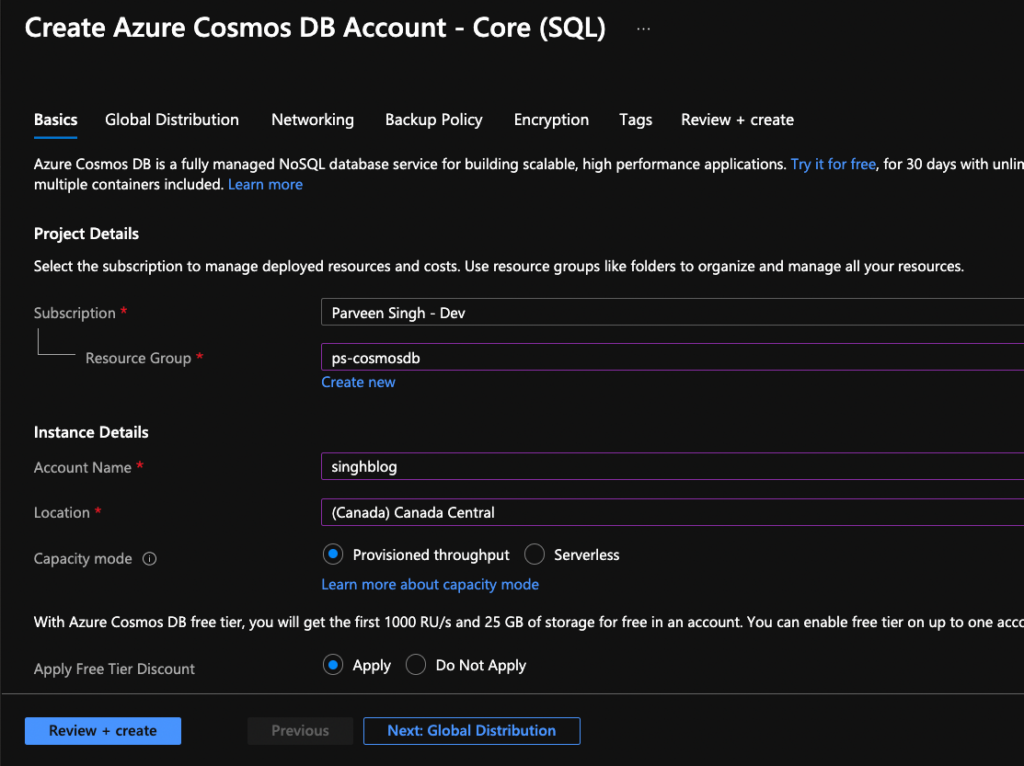Image resolution: width=1024 pixels, height=766 pixels.
Task: Click the Capacity mode info icon
Action: pyautogui.click(x=149, y=559)
